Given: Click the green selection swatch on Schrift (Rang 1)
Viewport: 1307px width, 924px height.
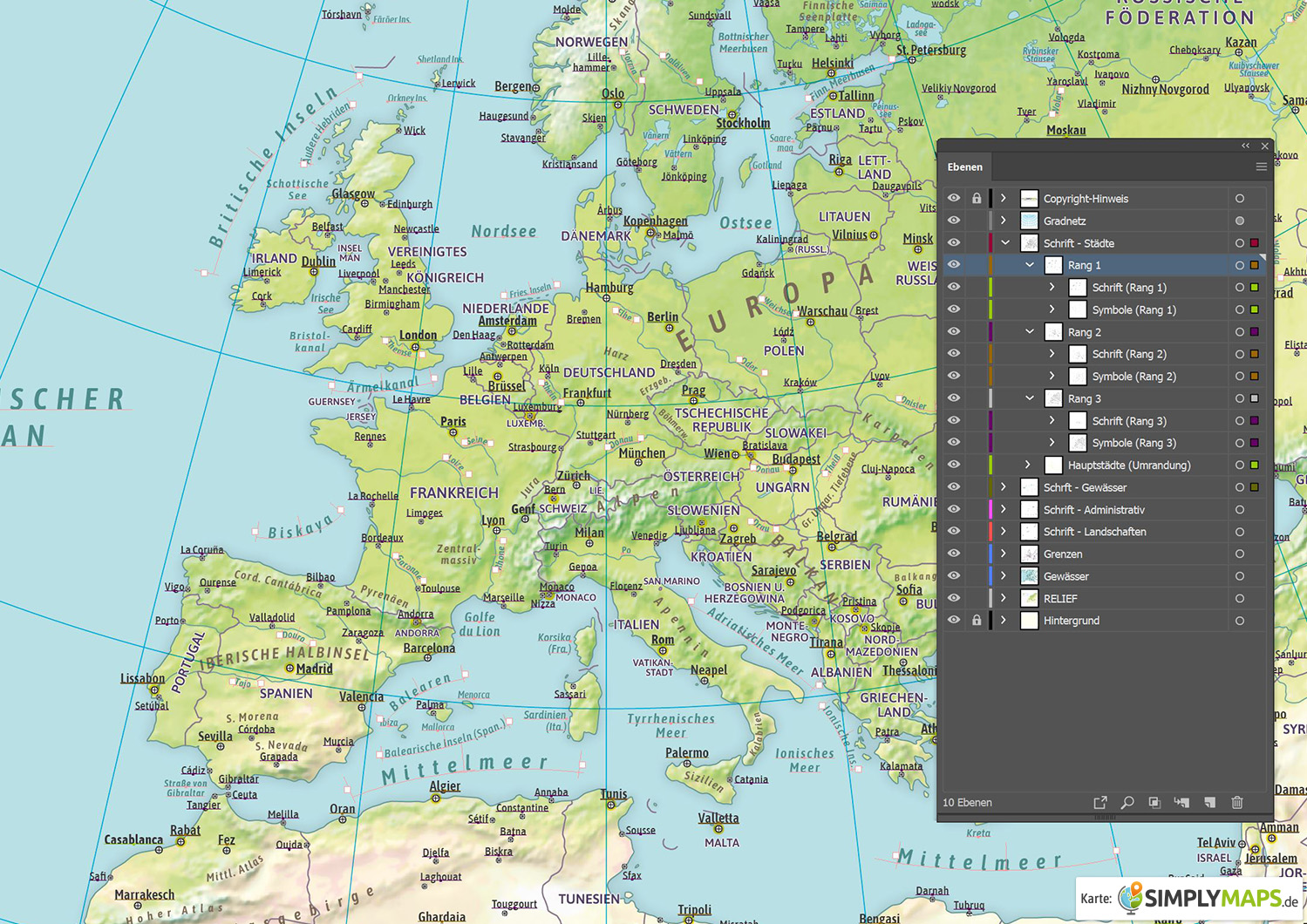Looking at the screenshot, I should tap(1255, 288).
